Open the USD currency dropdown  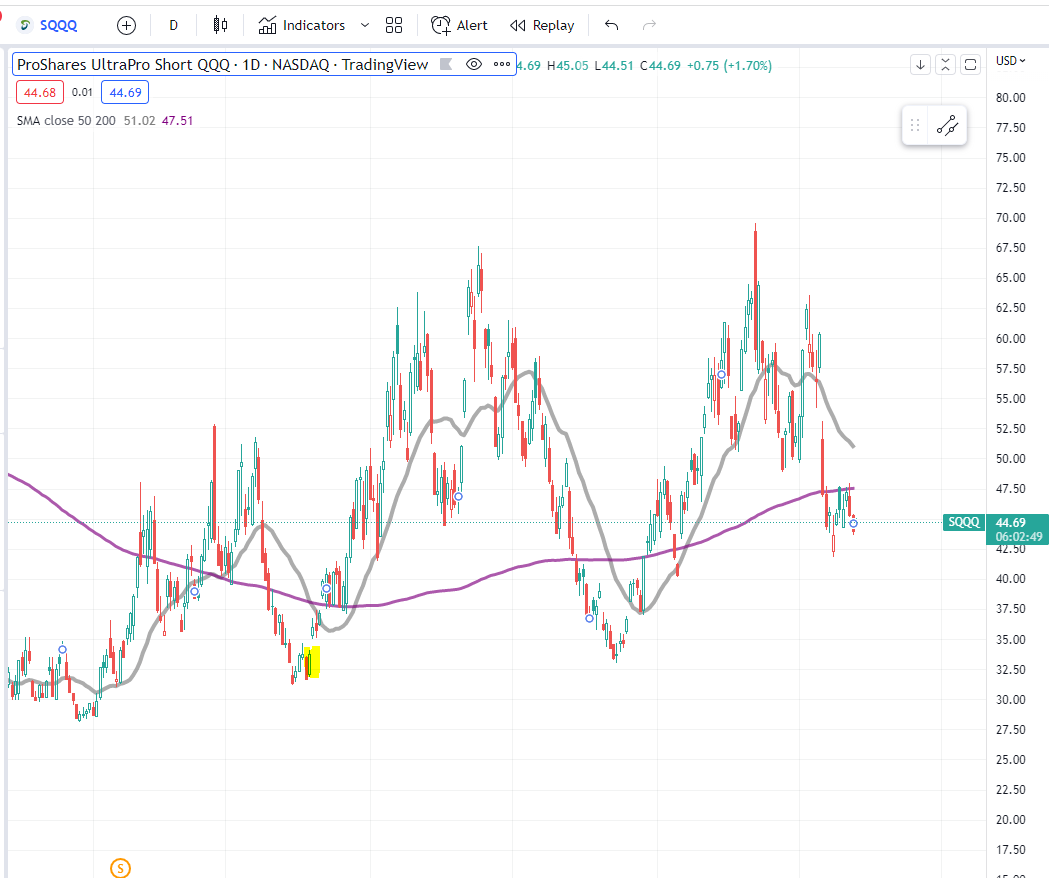click(1010, 61)
